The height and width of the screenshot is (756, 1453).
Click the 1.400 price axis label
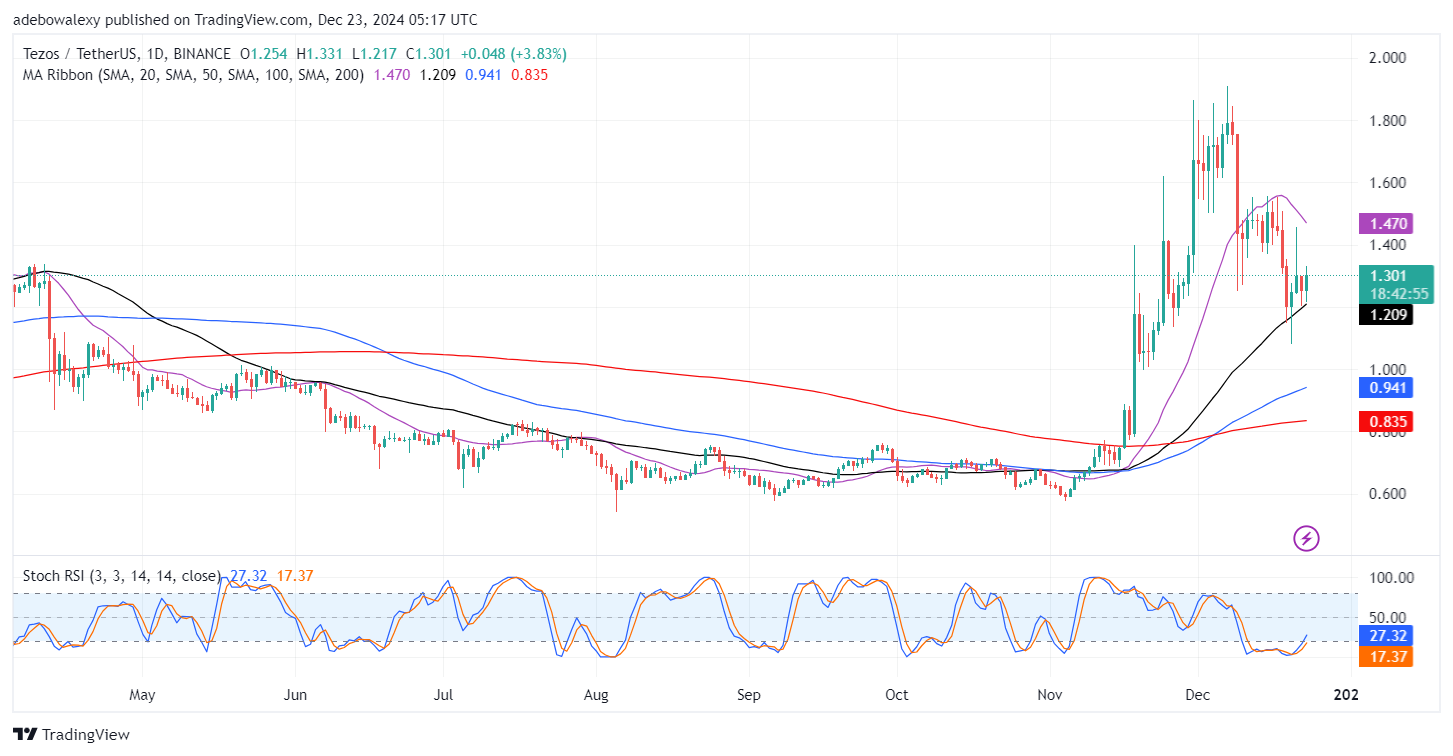point(1386,245)
